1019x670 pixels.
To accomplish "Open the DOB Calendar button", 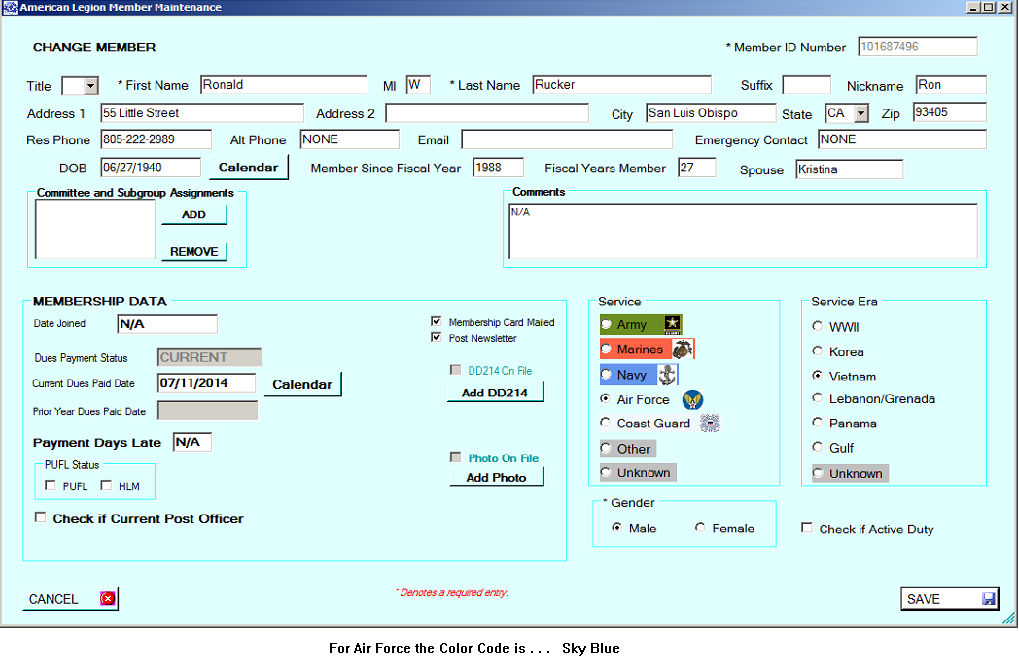I will tap(248, 167).
